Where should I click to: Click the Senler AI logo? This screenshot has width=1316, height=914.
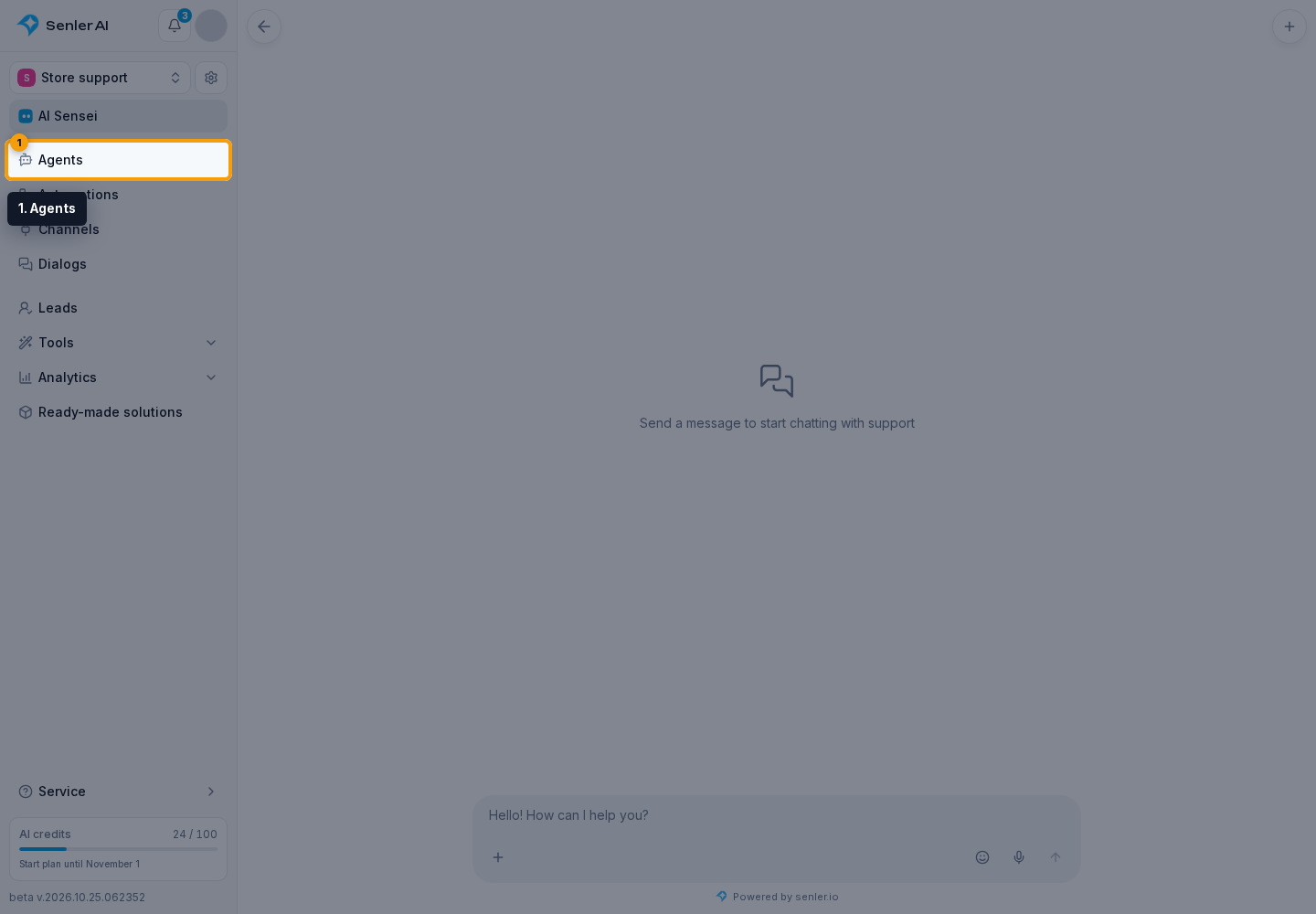[63, 26]
